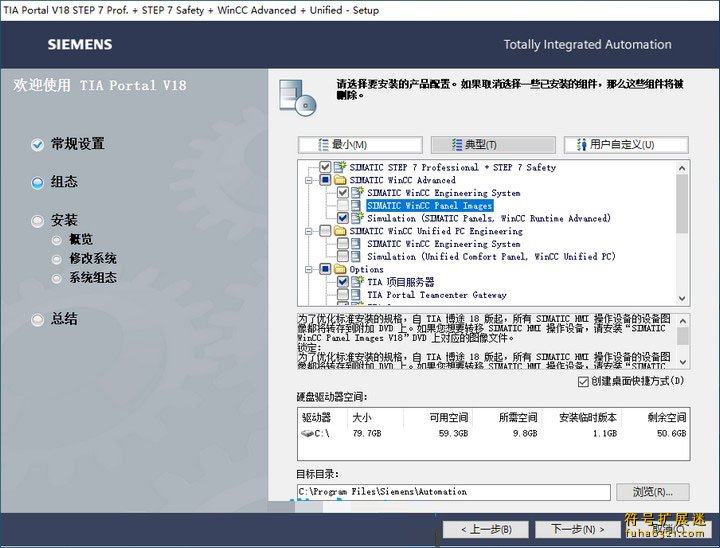Image resolution: width=720 pixels, height=548 pixels.
Task: Toggle the SIMATIC WinCC Advanced folder checkbox
Action: click(x=325, y=180)
